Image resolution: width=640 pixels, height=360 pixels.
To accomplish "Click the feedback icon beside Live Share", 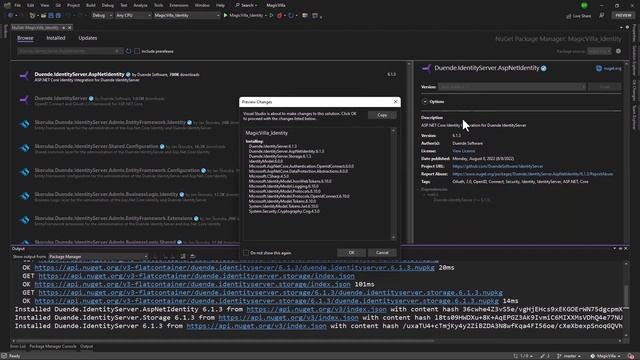I will click(x=602, y=16).
